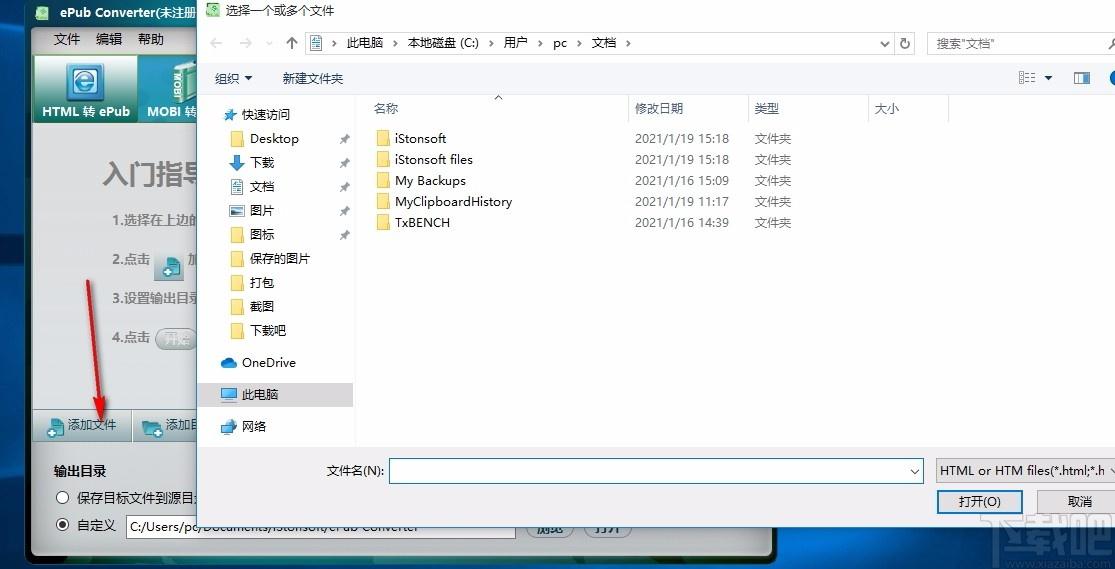
Task: Click the add folder icon button
Action: point(152,427)
